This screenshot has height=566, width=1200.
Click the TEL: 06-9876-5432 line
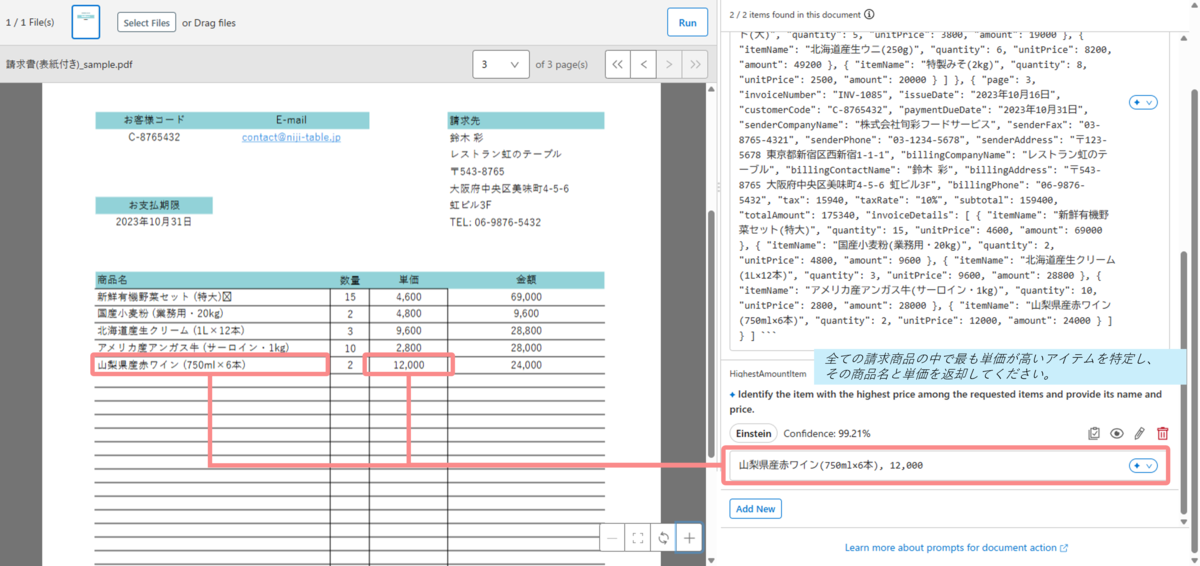click(x=496, y=222)
